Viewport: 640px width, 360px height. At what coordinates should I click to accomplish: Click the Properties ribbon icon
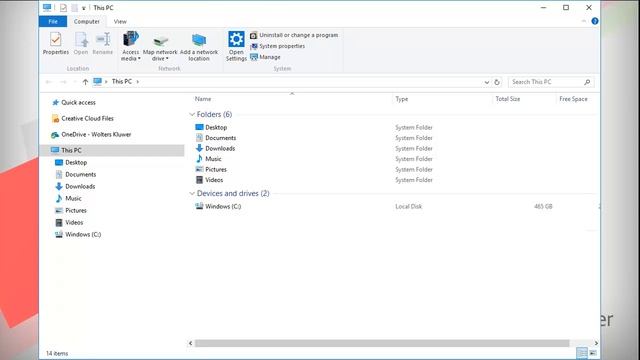(56, 43)
